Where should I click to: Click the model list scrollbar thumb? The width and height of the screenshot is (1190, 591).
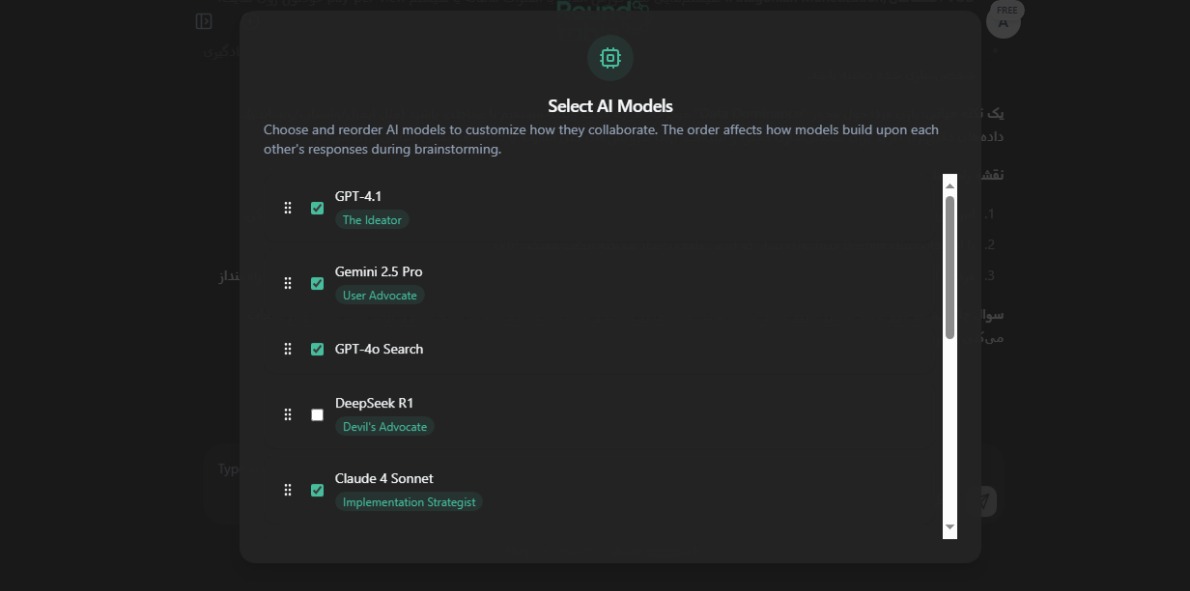point(949,267)
